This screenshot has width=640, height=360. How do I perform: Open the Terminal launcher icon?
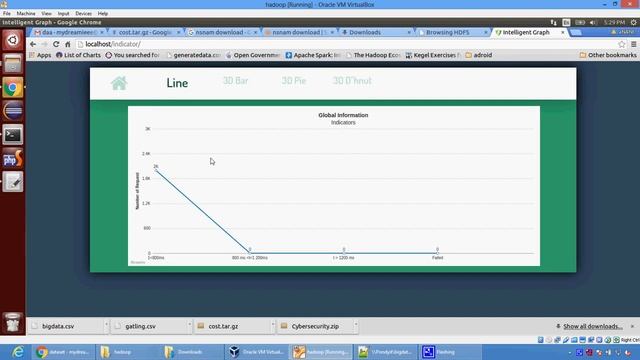click(x=13, y=135)
